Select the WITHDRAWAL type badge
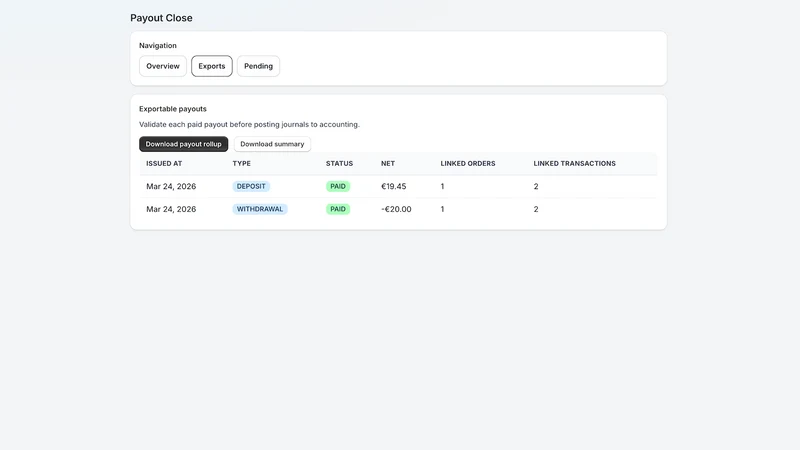The height and width of the screenshot is (450, 800). (260, 209)
